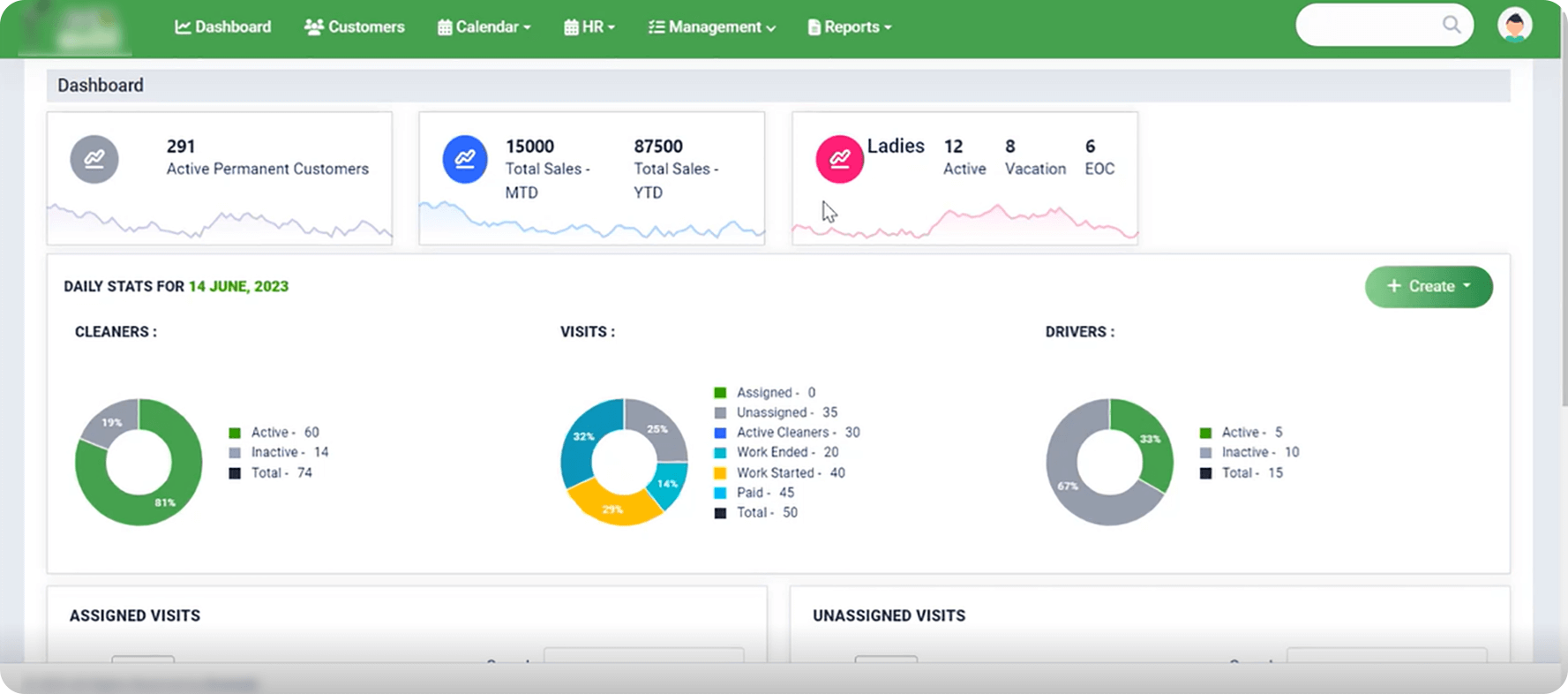Click the 'Dashboard' page title bar
The height and width of the screenshot is (694, 1568).
pos(778,86)
